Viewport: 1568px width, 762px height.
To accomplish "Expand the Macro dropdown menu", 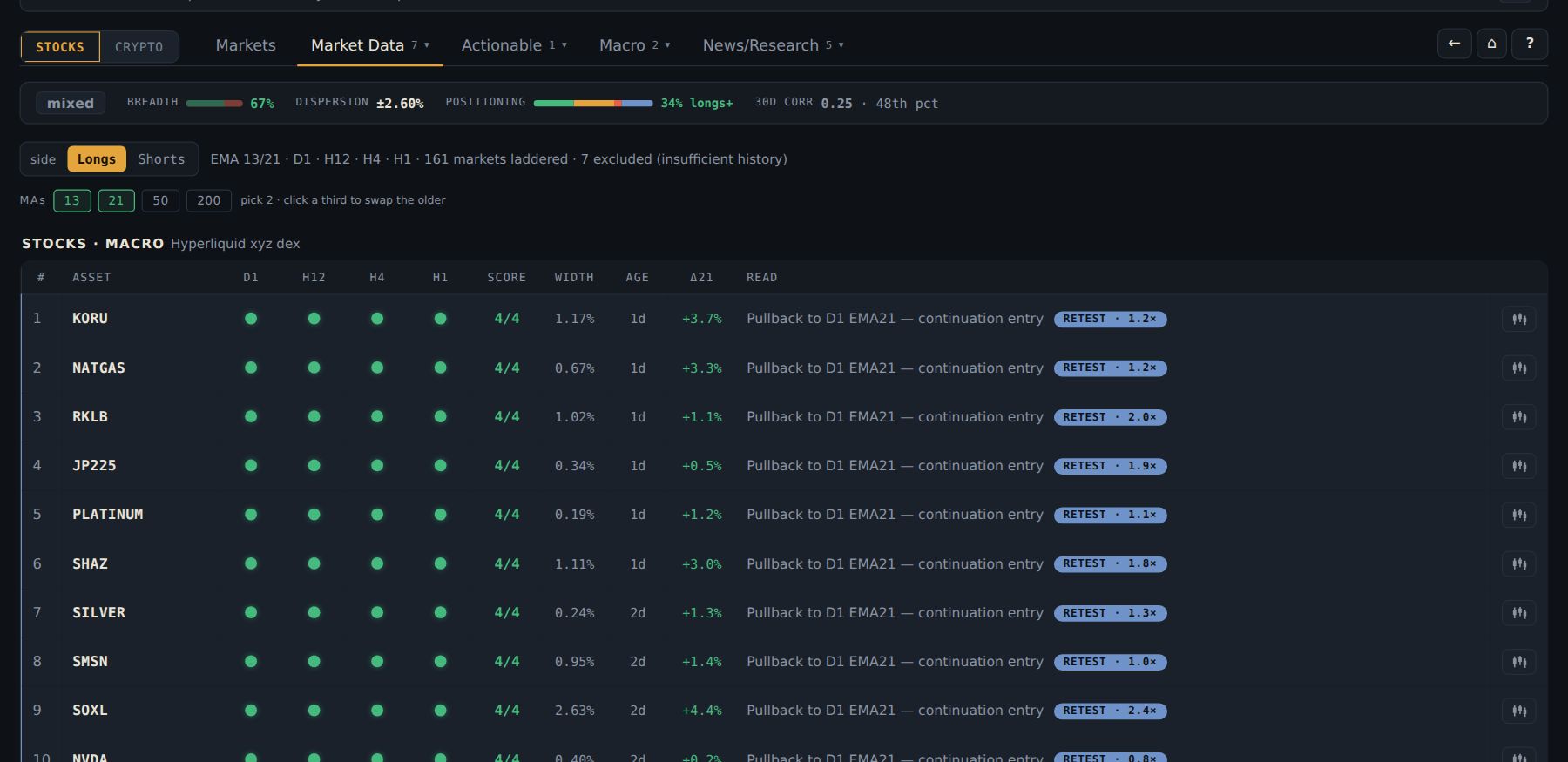I will click(x=634, y=45).
